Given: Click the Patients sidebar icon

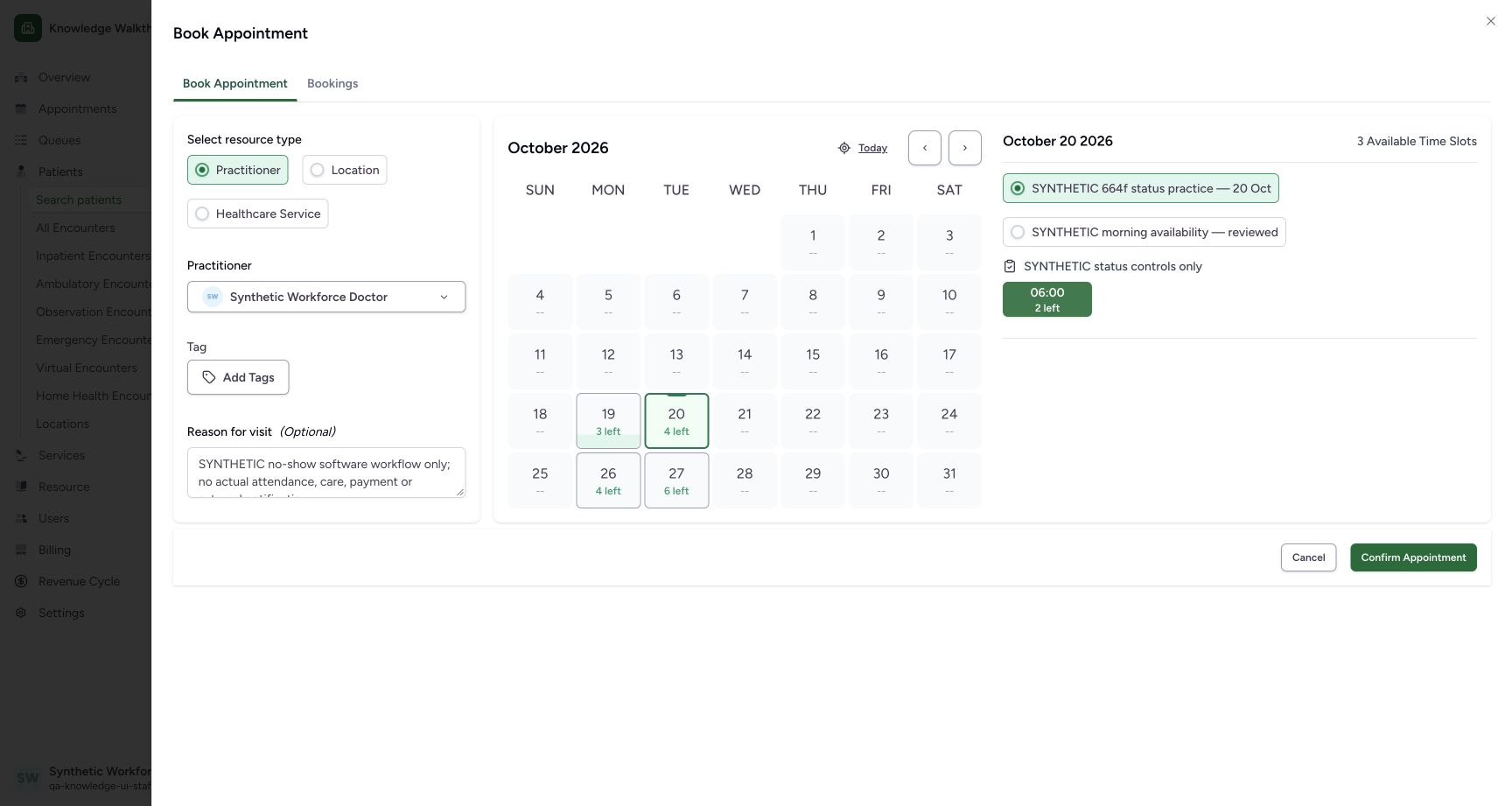Looking at the screenshot, I should (x=21, y=172).
